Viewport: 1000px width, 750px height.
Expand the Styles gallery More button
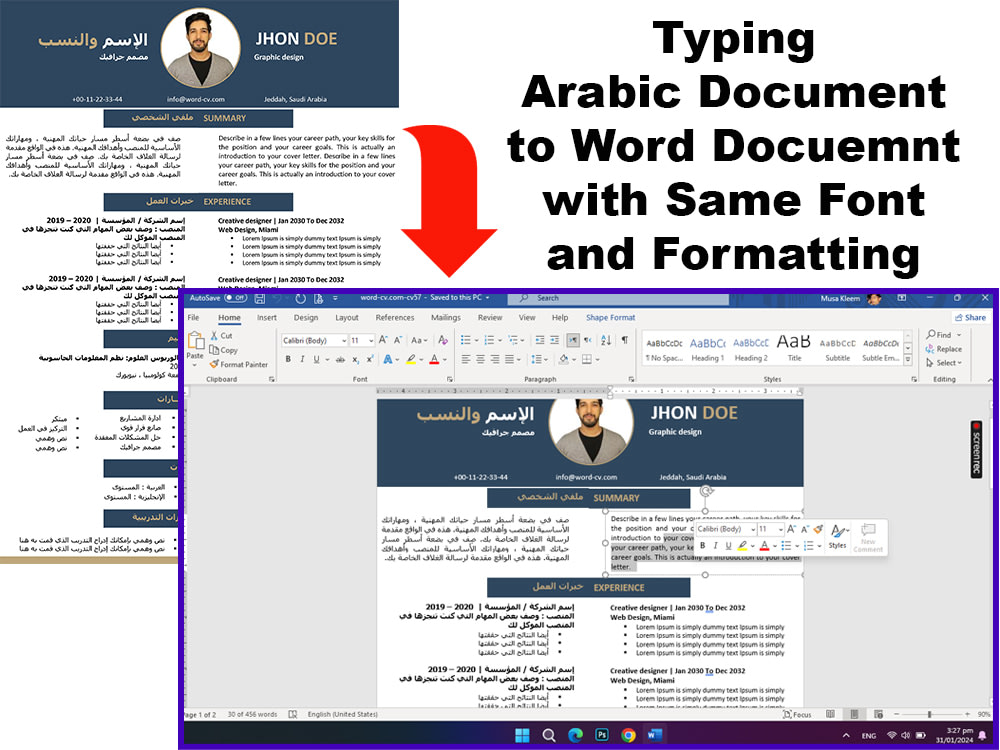tap(908, 359)
